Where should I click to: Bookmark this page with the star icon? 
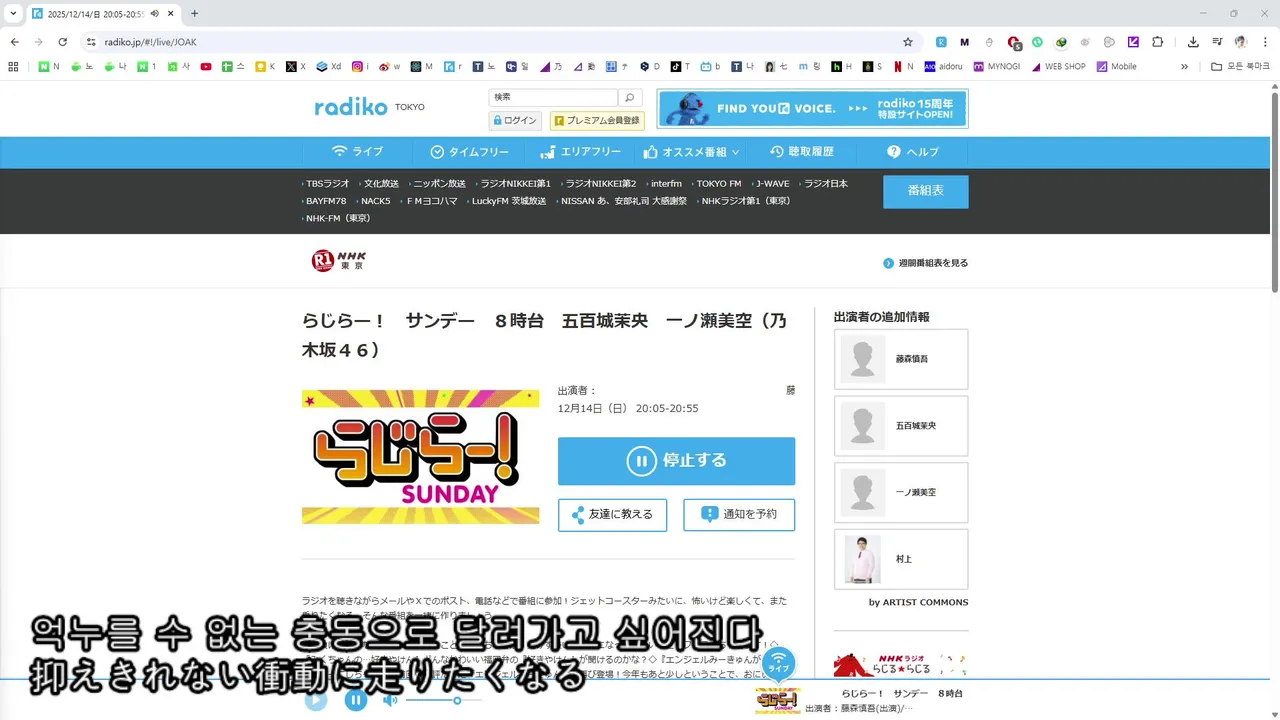tap(908, 42)
